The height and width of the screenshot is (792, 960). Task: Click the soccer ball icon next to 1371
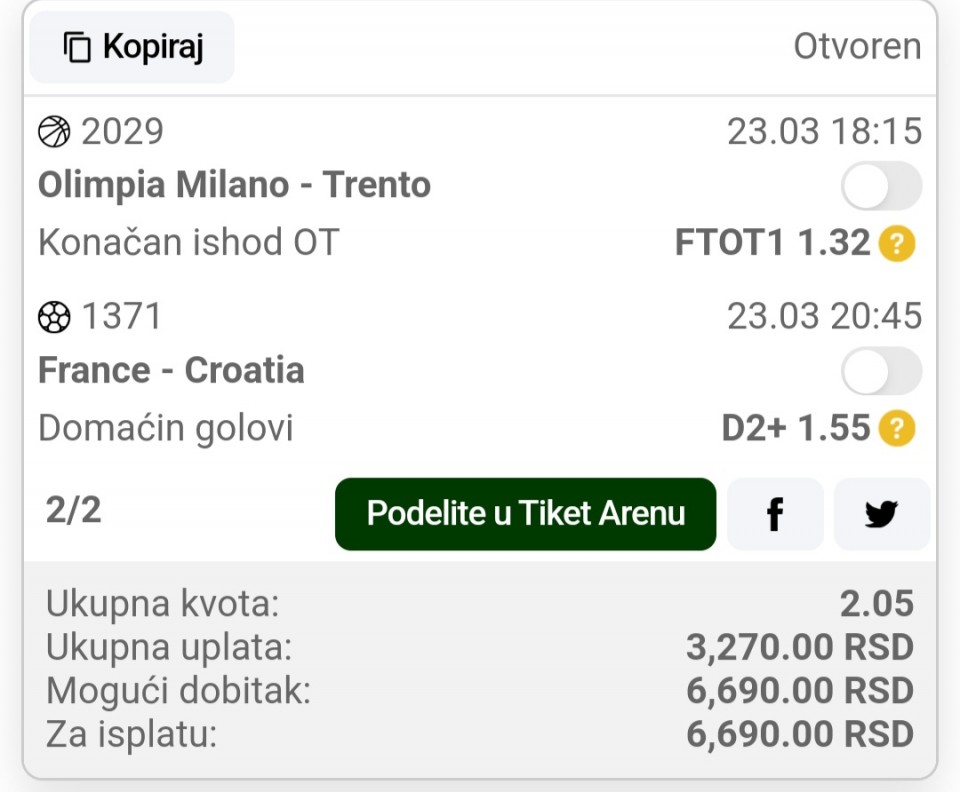[x=54, y=316]
